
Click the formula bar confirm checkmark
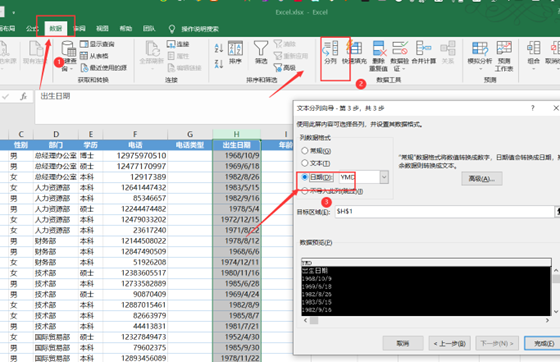tap(5, 96)
